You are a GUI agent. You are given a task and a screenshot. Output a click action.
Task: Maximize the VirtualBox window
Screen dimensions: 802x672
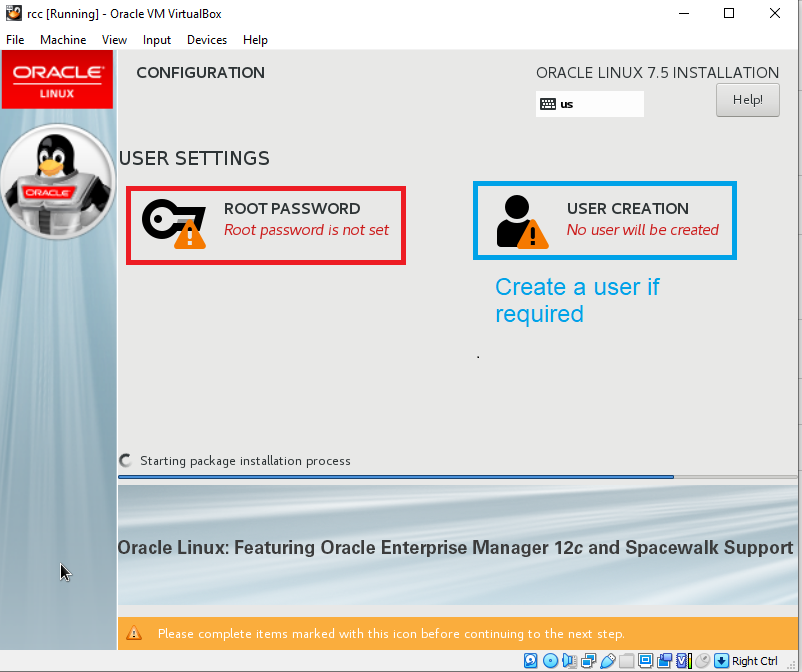(x=729, y=13)
